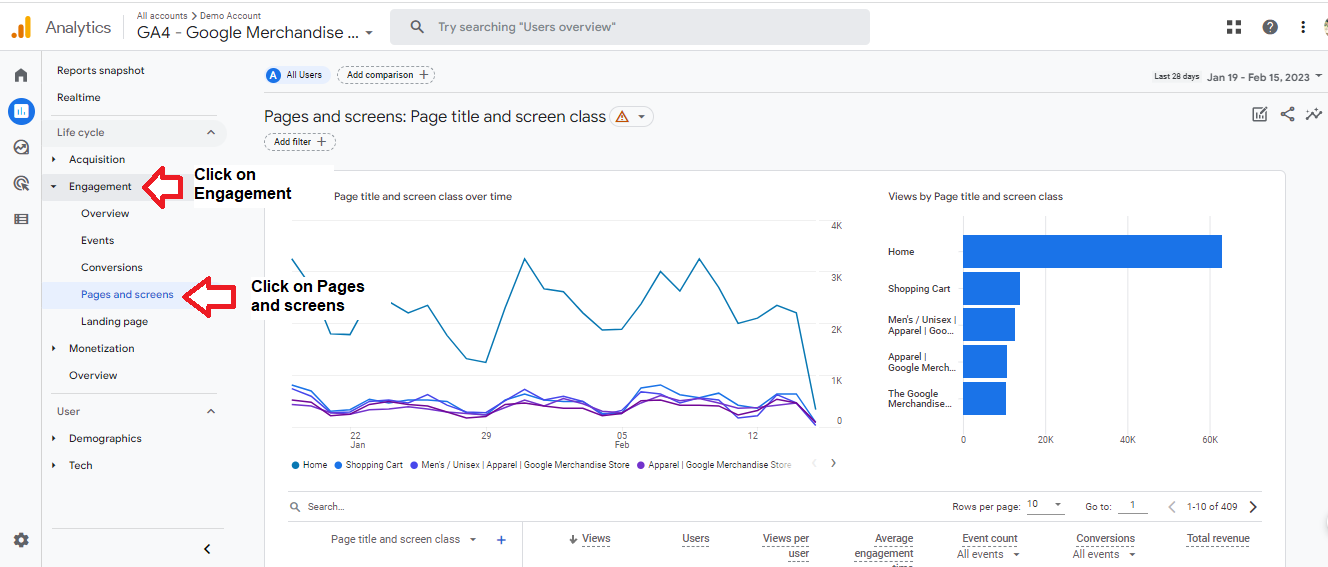Click the data quality warning triangle icon
The image size is (1328, 567).
(622, 117)
